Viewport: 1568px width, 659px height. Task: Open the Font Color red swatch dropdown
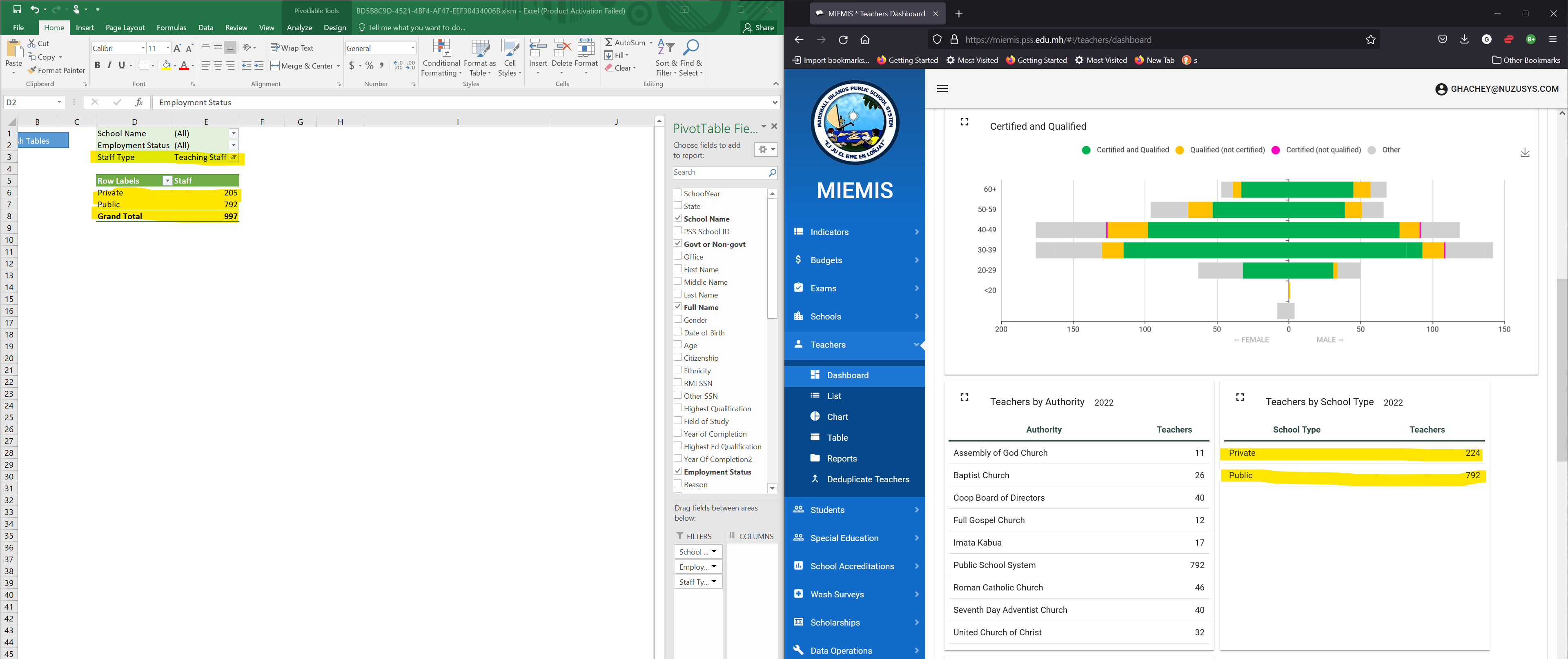tap(193, 66)
